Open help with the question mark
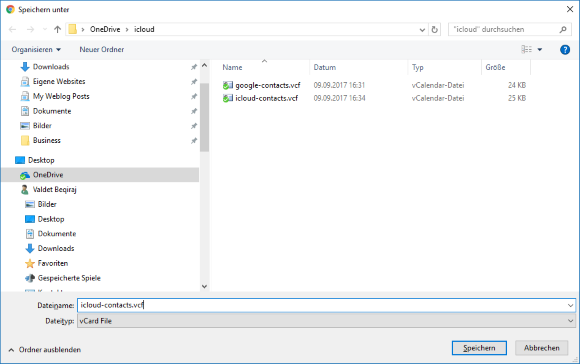The height and width of the screenshot is (364, 580). 565,50
